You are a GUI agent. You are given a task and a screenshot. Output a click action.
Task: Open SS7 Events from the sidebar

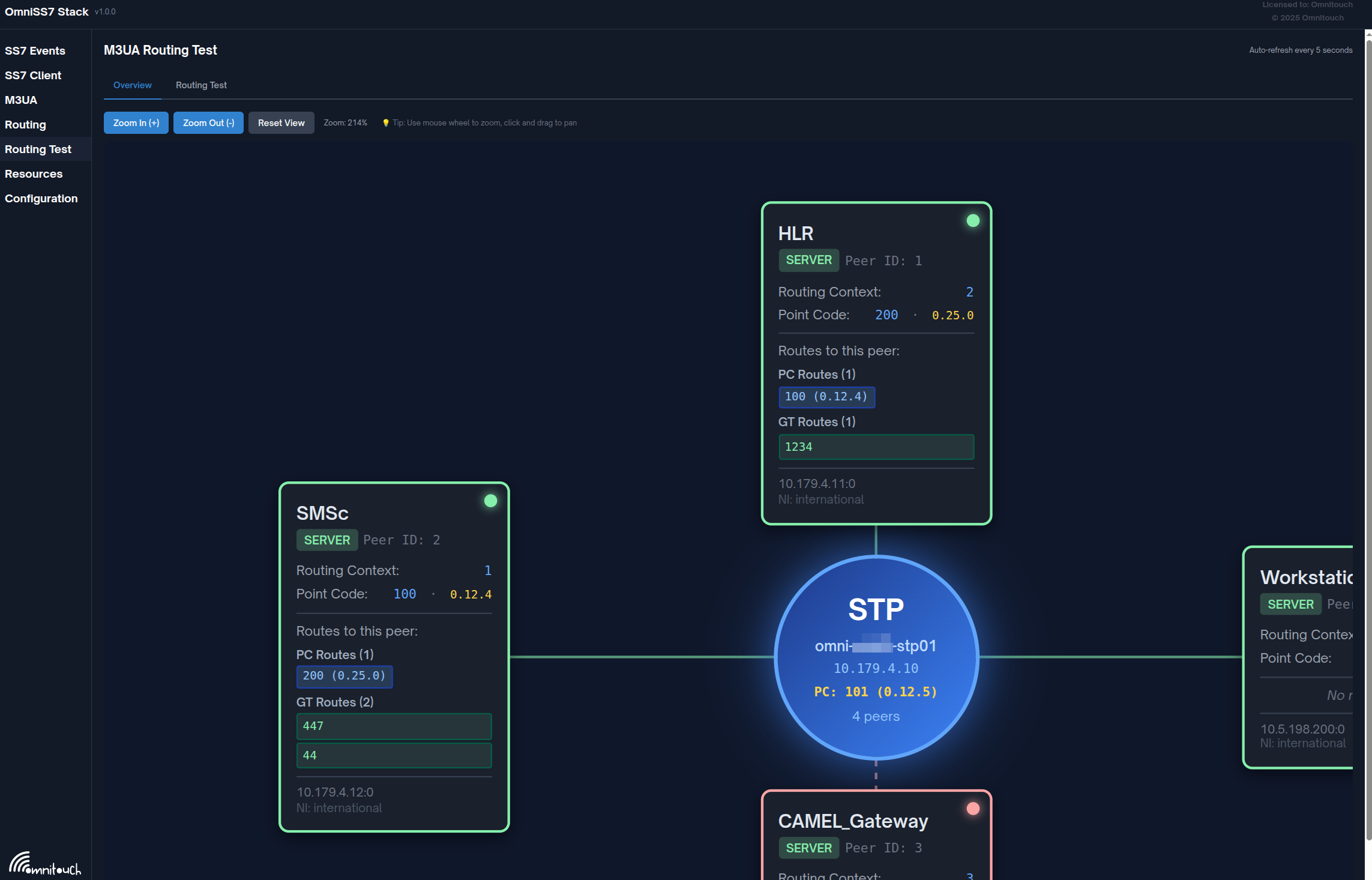(x=35, y=51)
